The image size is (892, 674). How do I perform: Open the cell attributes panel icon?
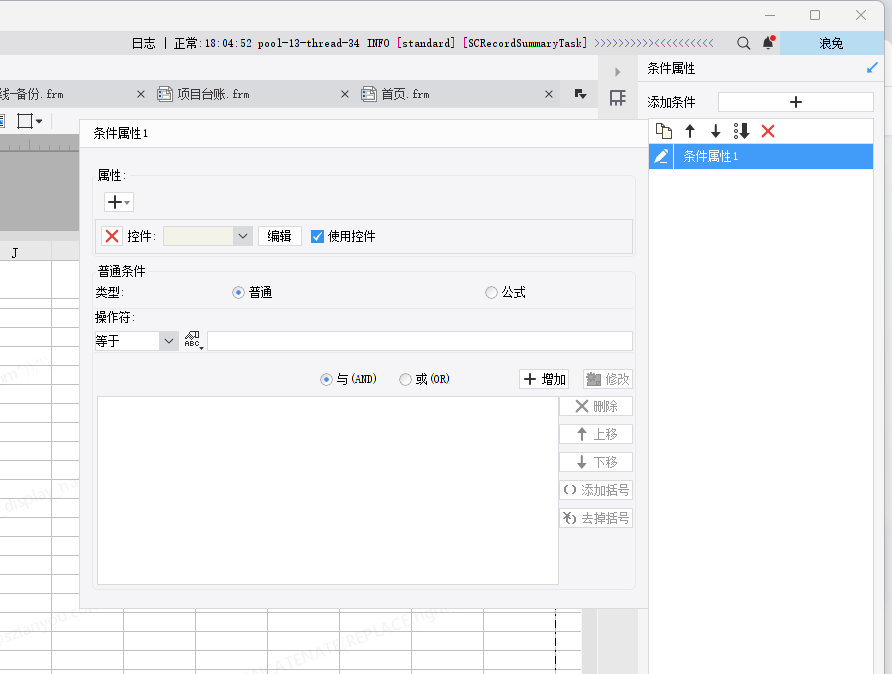617,98
